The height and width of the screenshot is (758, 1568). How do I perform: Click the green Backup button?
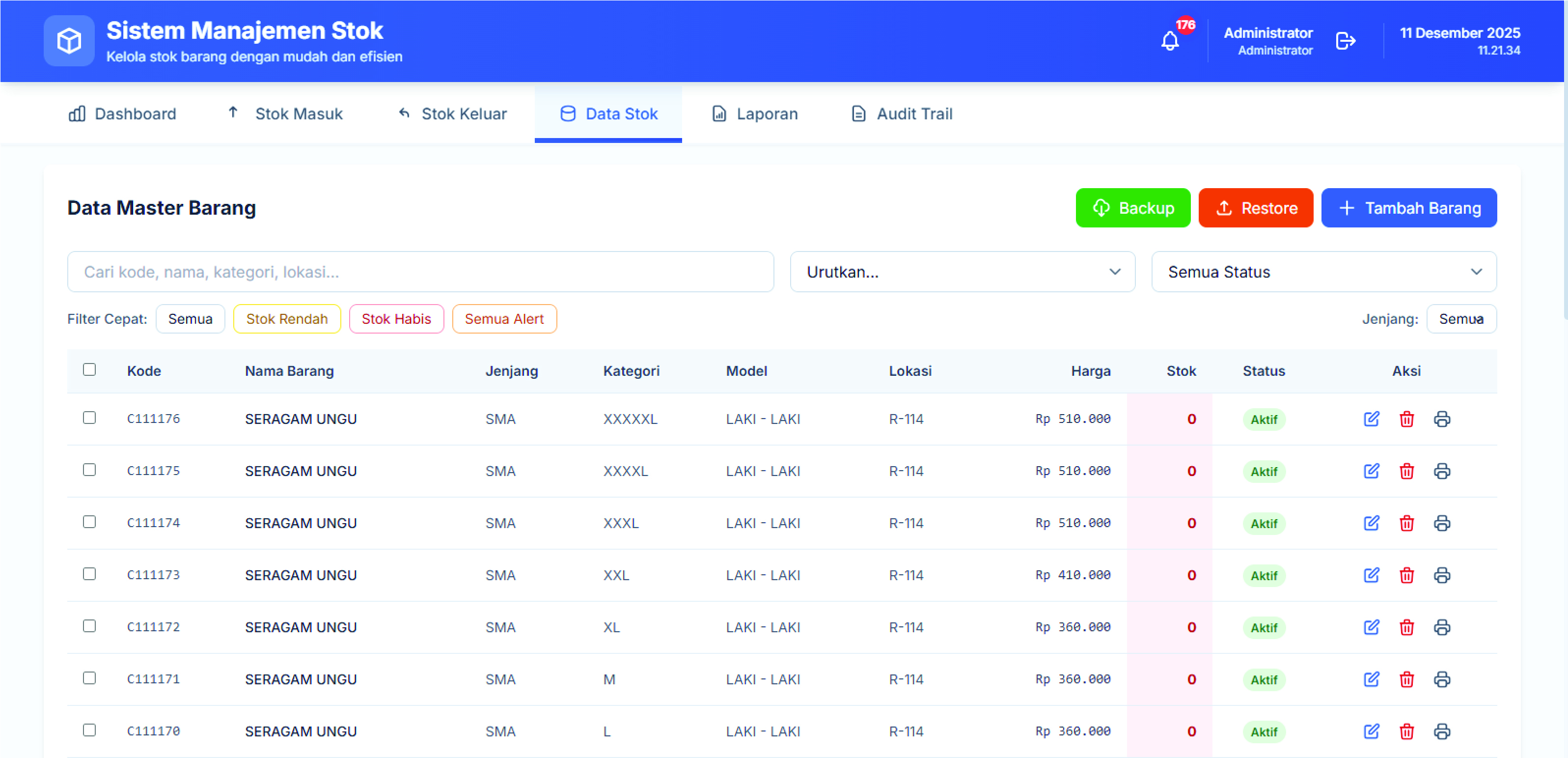point(1132,208)
